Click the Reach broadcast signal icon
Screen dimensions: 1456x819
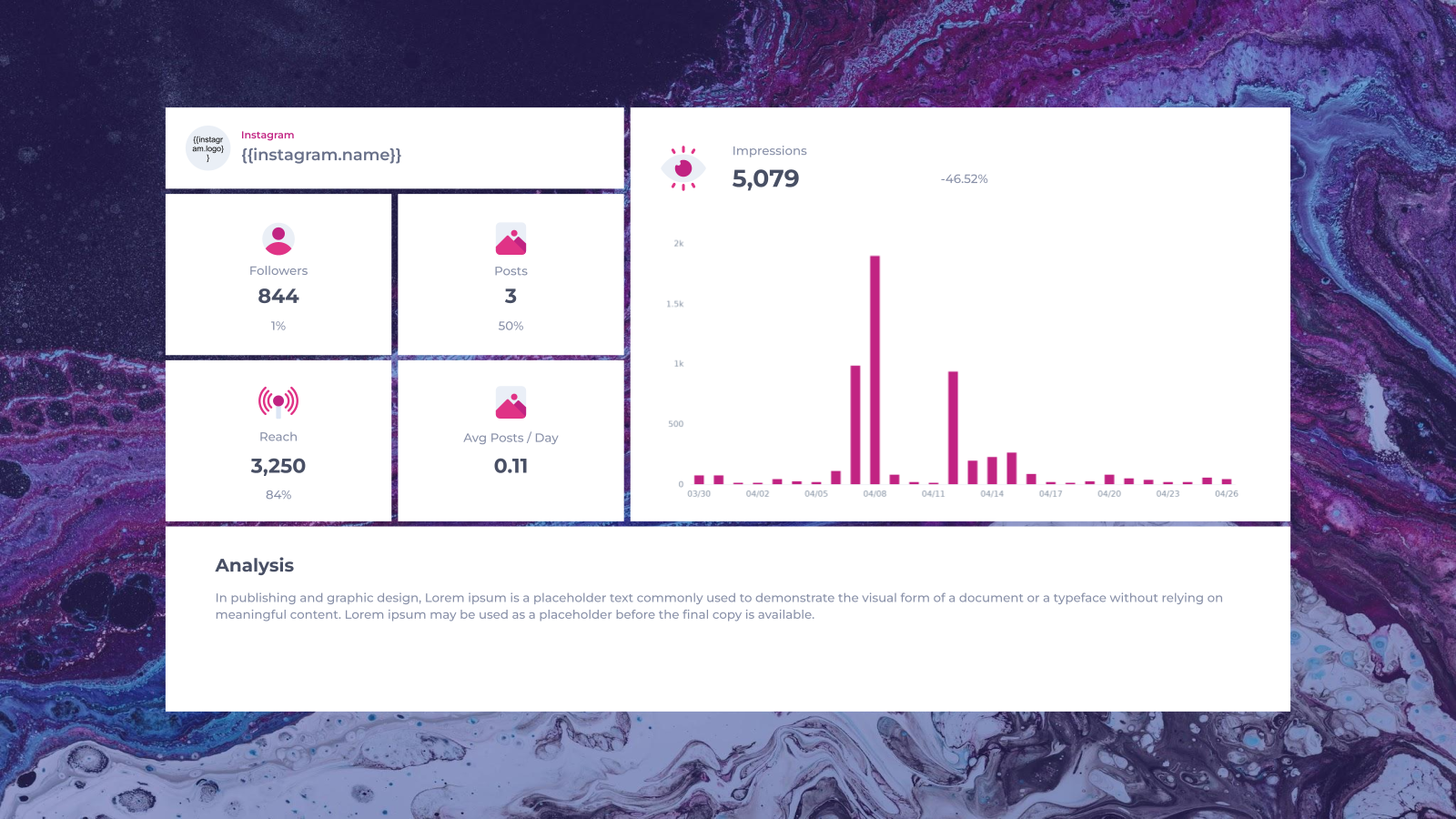pyautogui.click(x=278, y=401)
